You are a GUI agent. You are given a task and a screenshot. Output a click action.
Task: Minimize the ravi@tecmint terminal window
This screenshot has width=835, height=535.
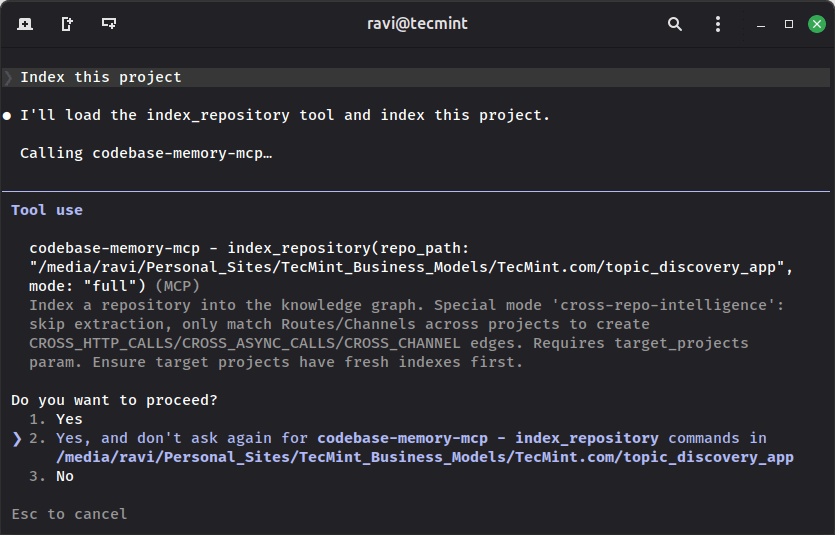click(x=761, y=24)
